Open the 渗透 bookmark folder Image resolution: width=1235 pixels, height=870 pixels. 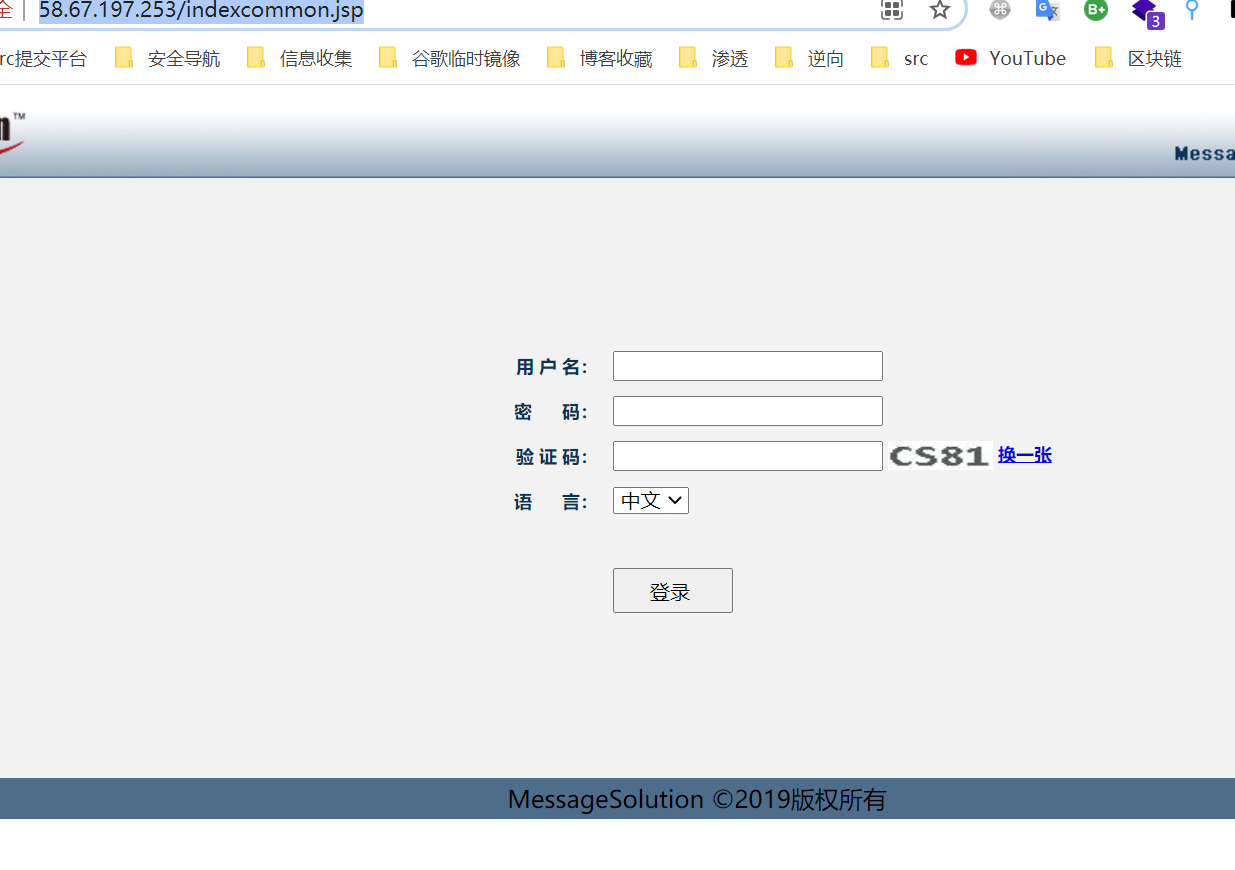[714, 58]
